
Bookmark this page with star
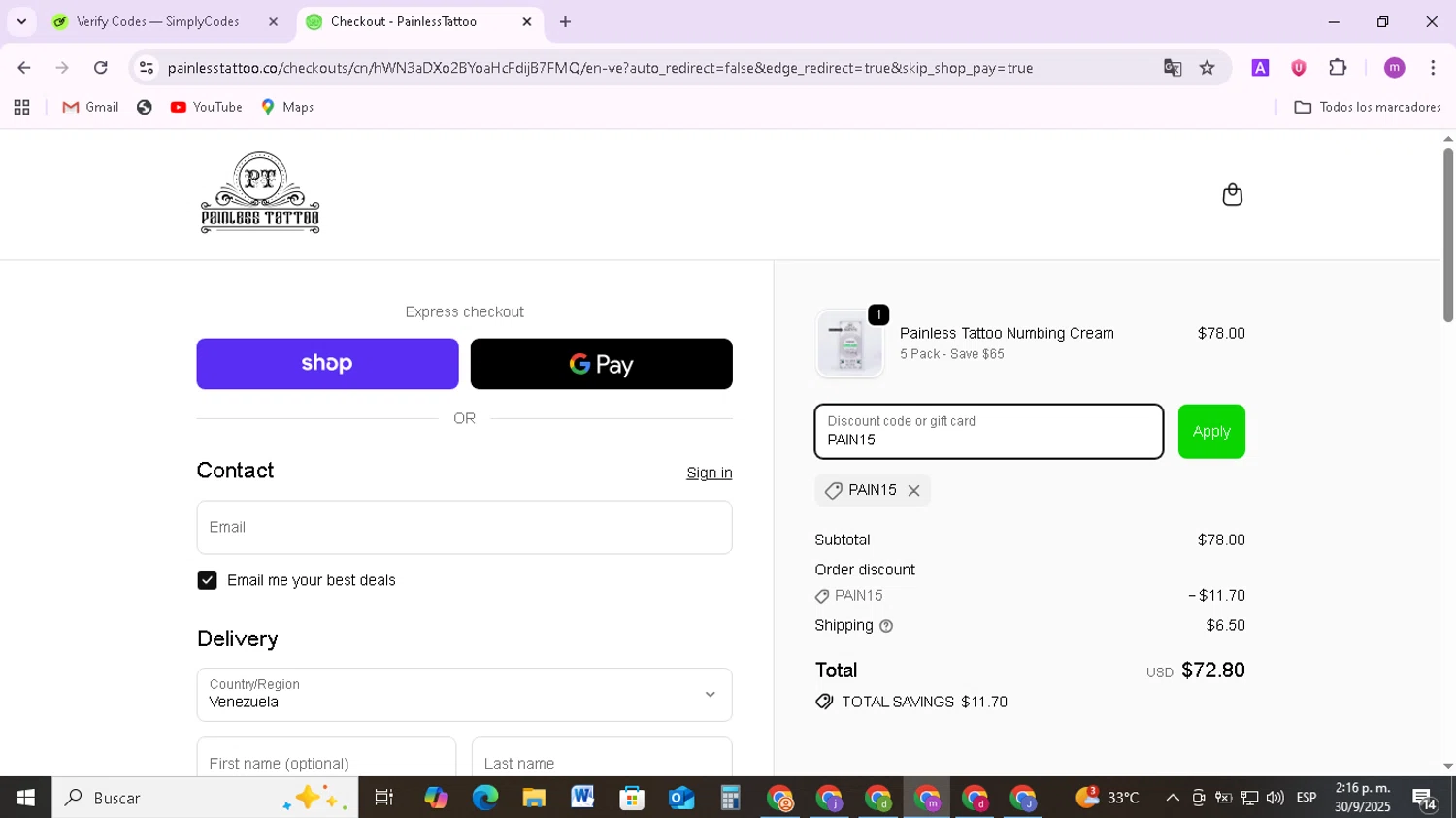(x=1208, y=68)
